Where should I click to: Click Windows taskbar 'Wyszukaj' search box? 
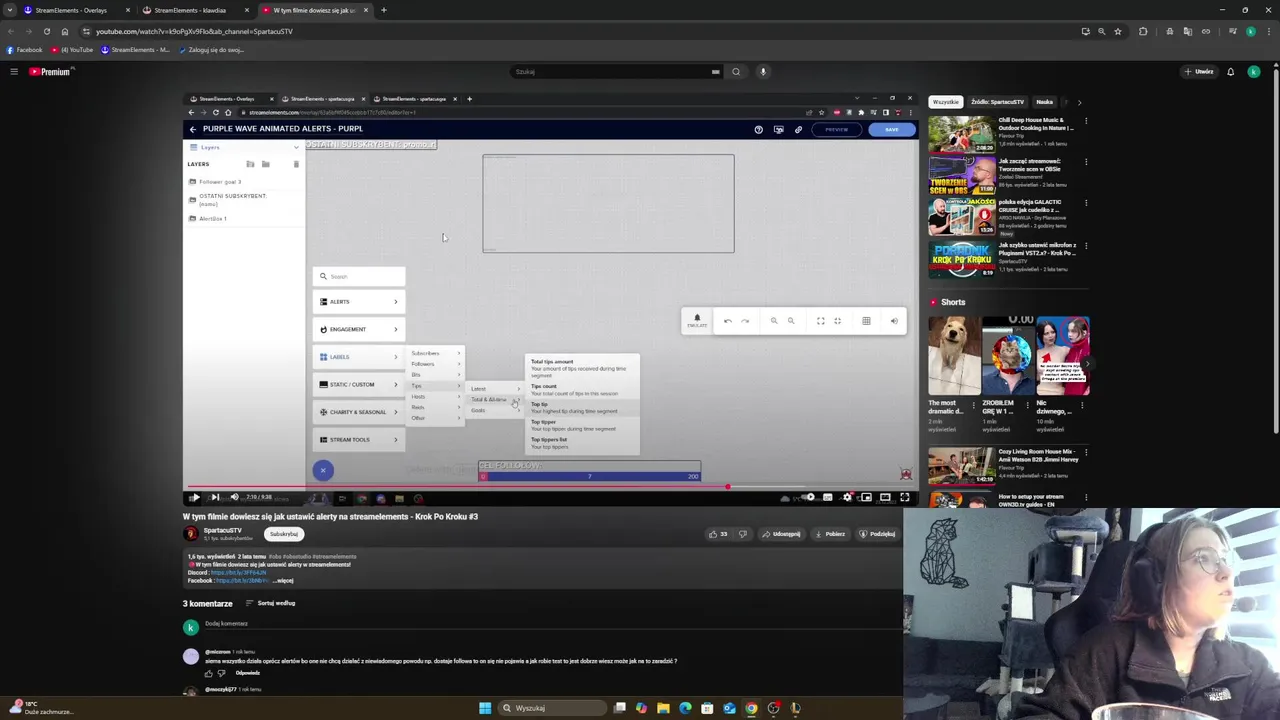[553, 708]
